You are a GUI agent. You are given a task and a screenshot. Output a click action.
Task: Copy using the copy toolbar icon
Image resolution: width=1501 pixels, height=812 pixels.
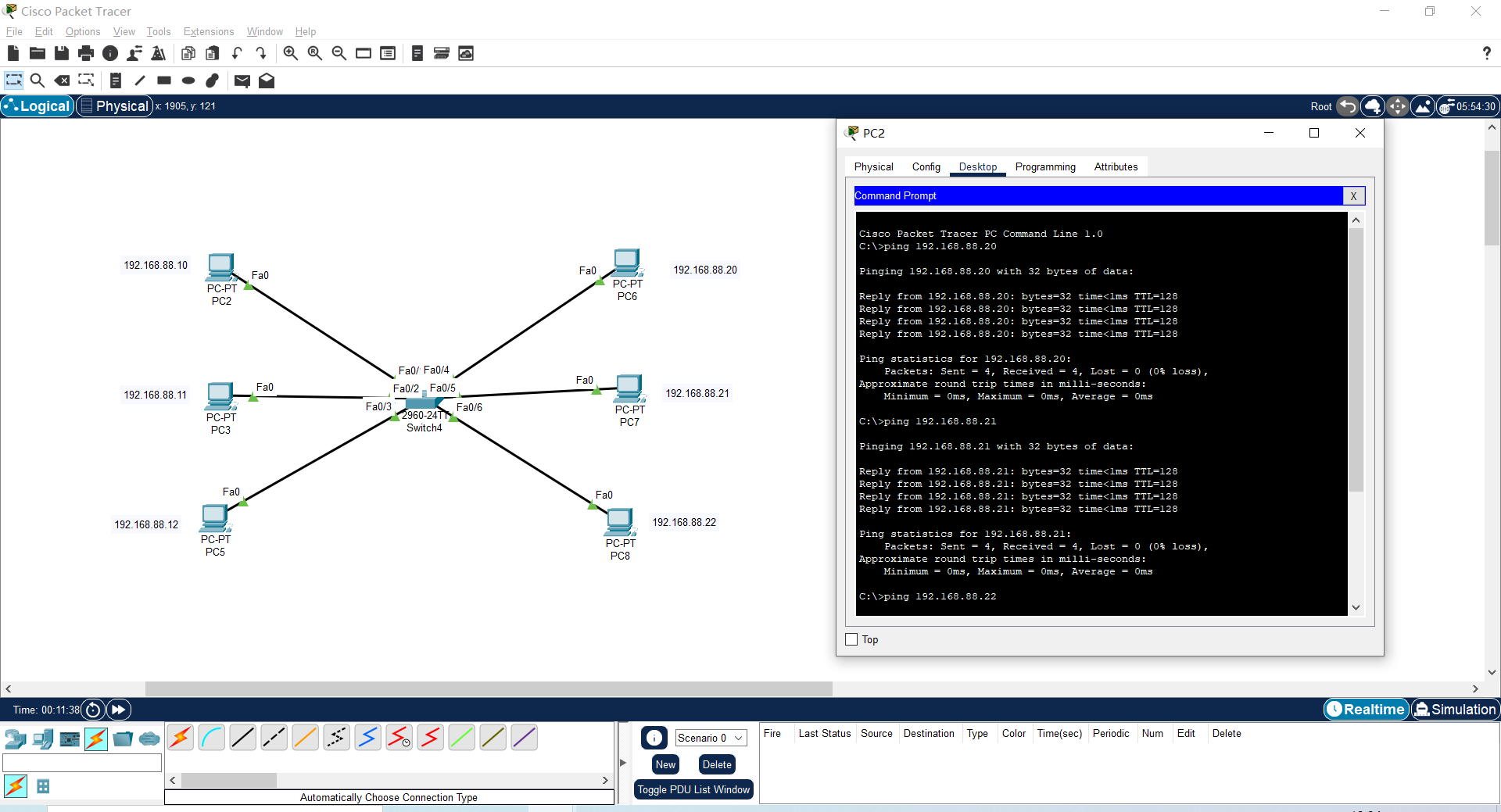pyautogui.click(x=188, y=53)
